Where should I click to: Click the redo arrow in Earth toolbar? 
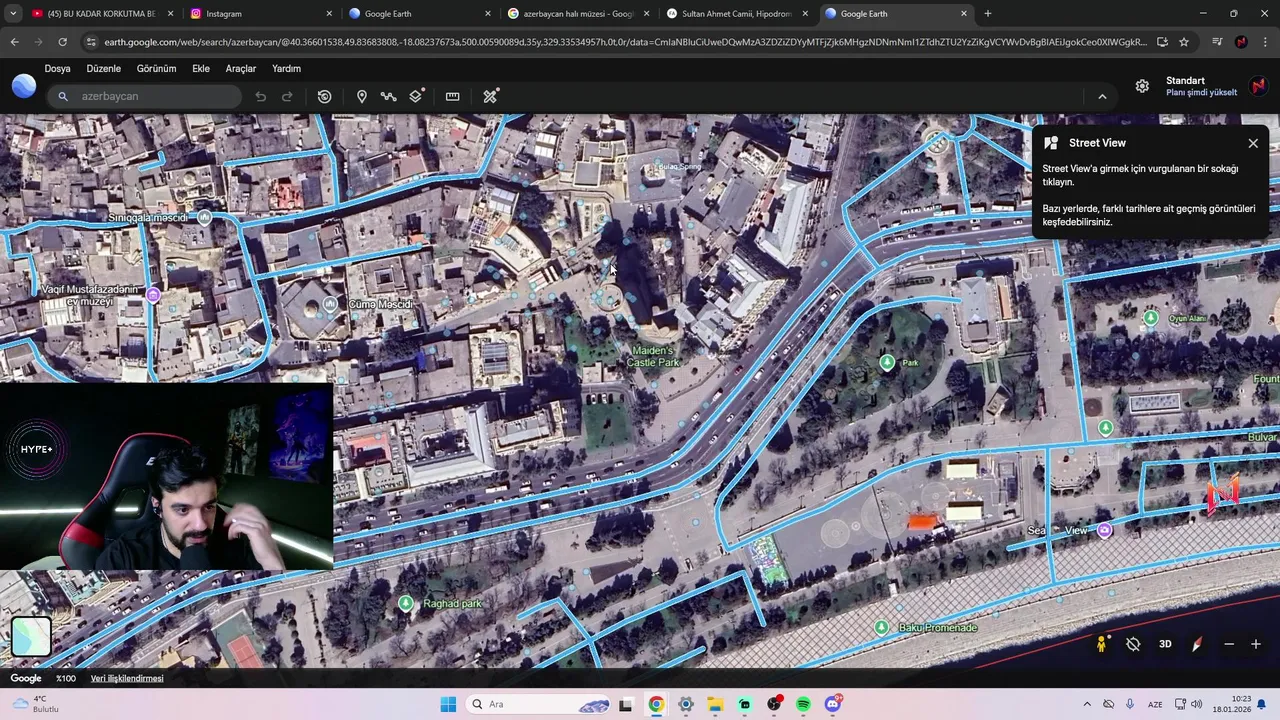pos(287,97)
